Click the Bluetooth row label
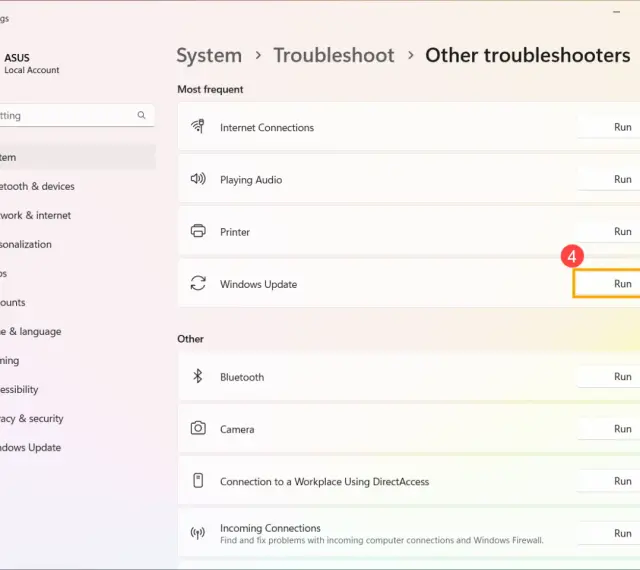This screenshot has height=570, width=640. pos(242,377)
